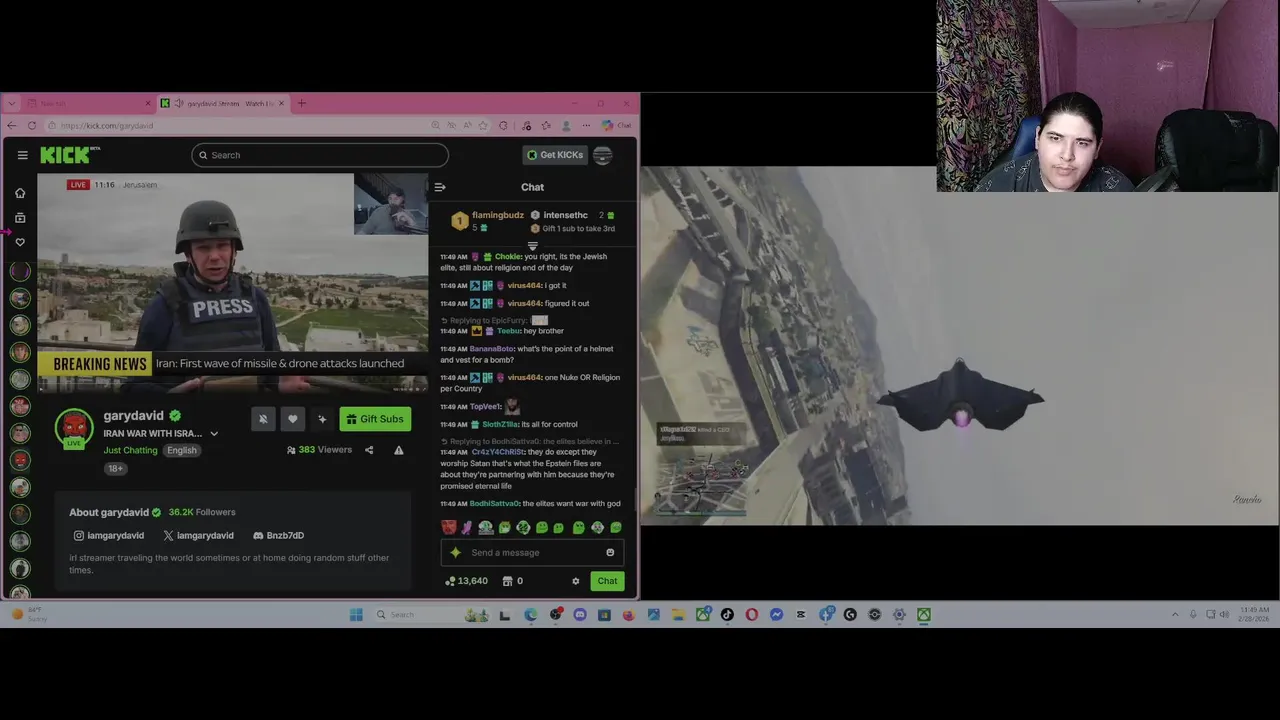Viewport: 1280px width, 720px height.
Task: Open the Kick shop icon beside 0
Action: pos(507,581)
